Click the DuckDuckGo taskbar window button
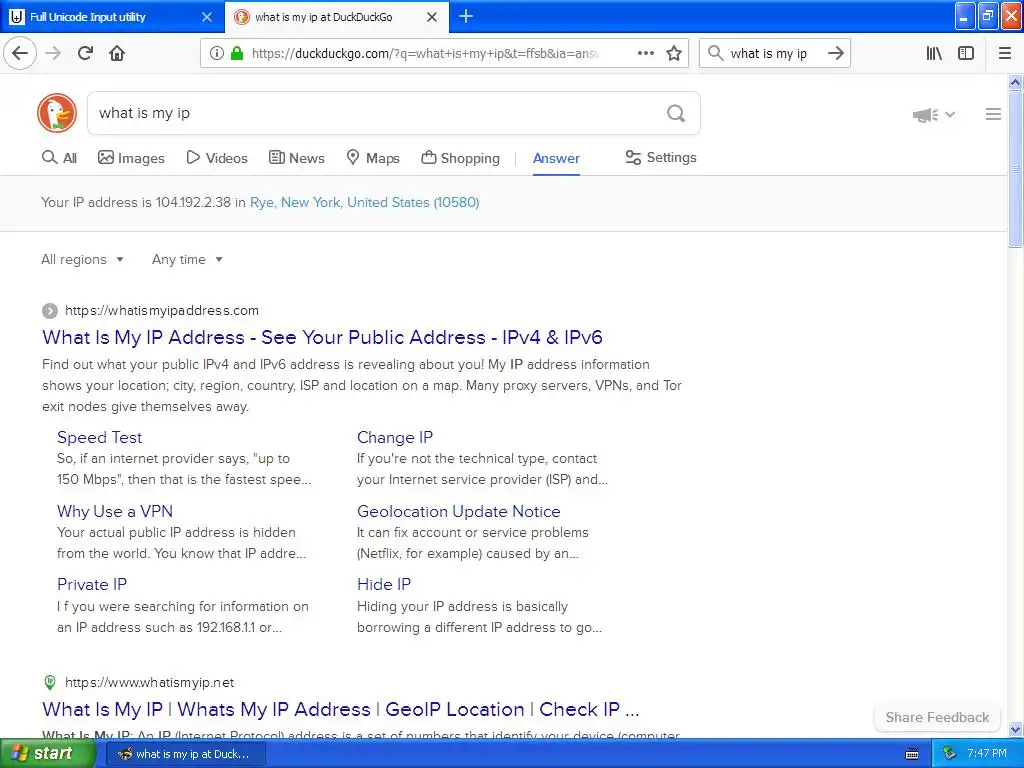Screen dimensions: 1024x768 pyautogui.click(x=185, y=754)
